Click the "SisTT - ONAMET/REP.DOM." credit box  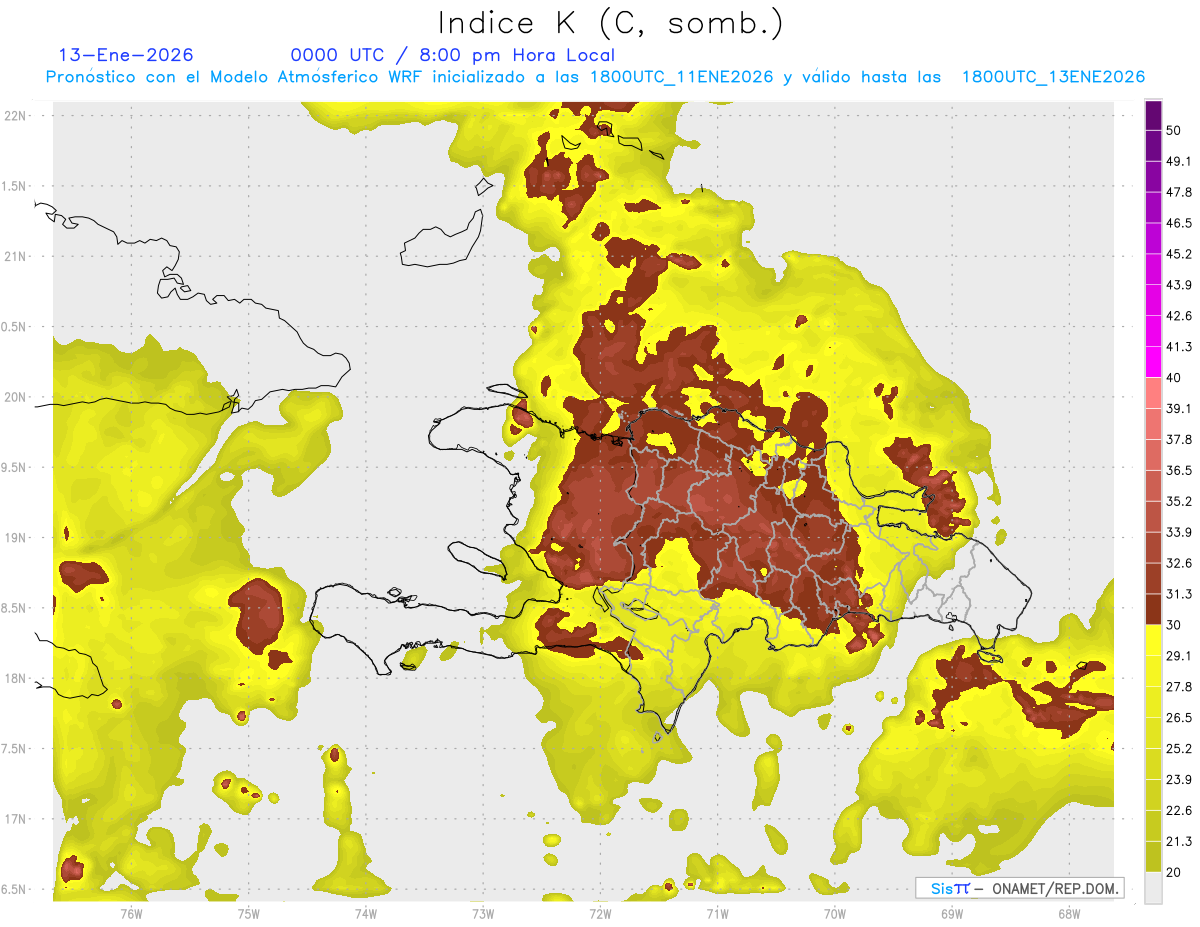pos(1019,888)
